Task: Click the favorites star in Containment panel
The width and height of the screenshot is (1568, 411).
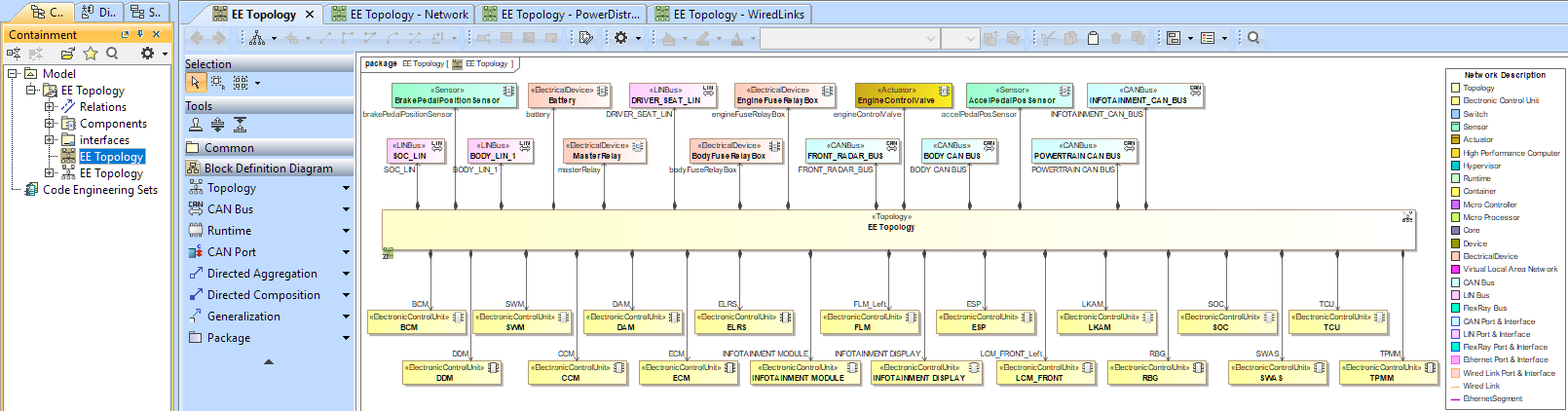Action: click(x=91, y=54)
